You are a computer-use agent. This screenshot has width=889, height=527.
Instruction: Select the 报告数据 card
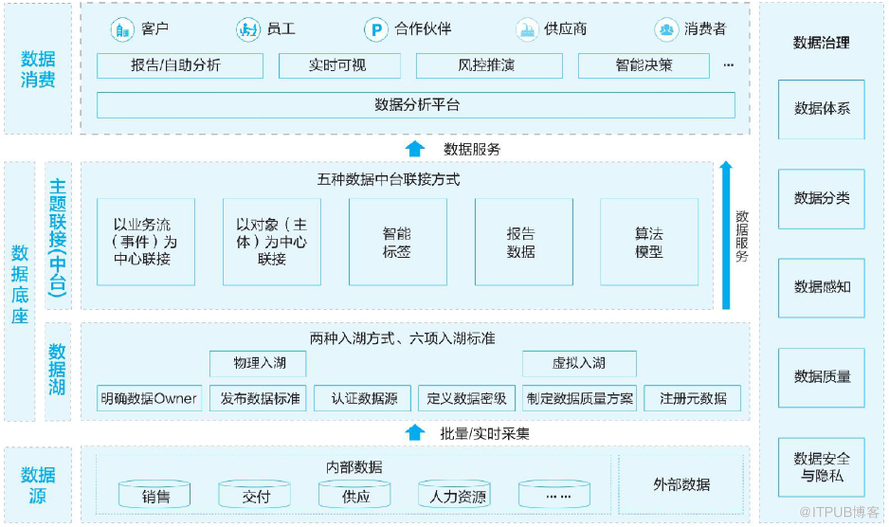(x=524, y=242)
